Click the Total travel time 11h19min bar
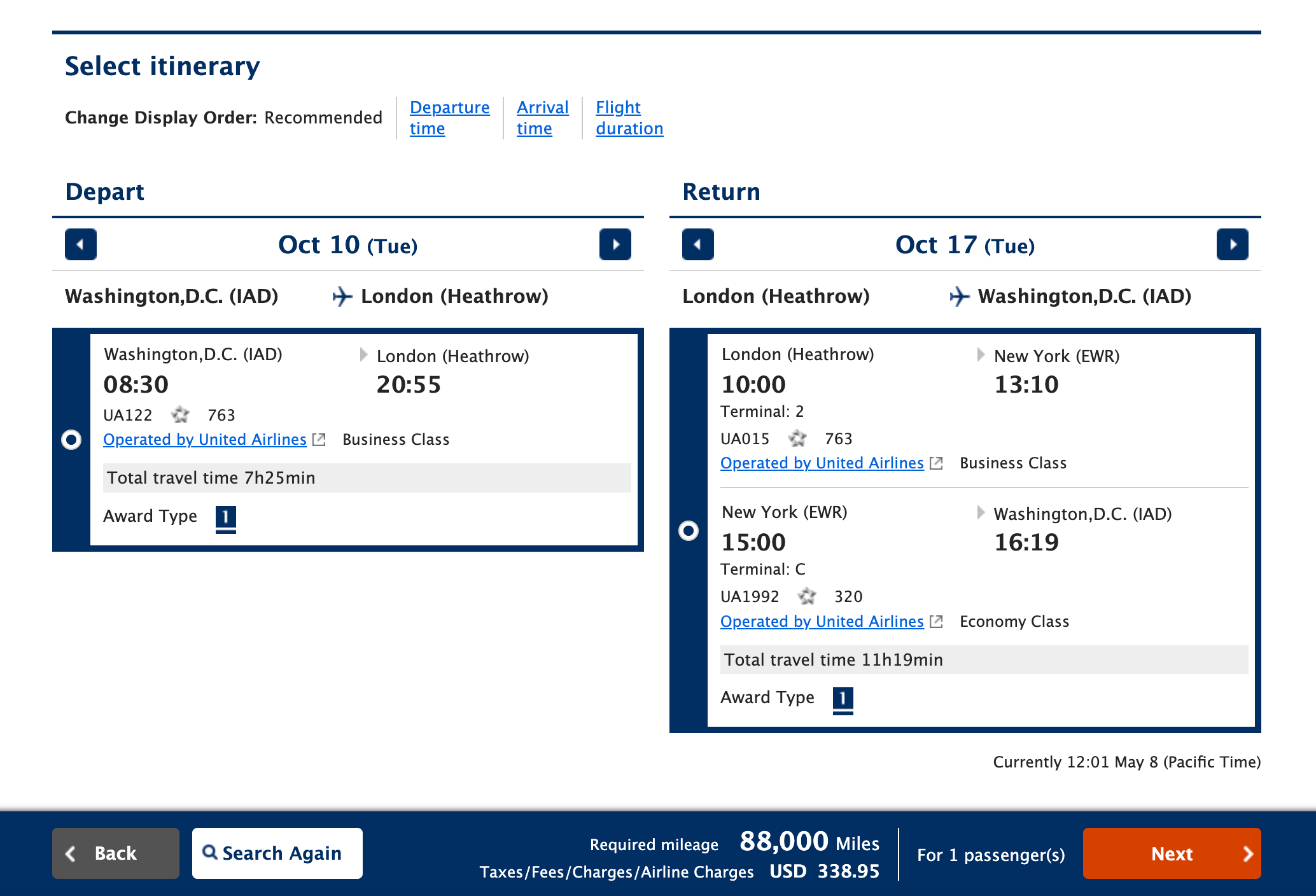The width and height of the screenshot is (1316, 896). (x=984, y=660)
